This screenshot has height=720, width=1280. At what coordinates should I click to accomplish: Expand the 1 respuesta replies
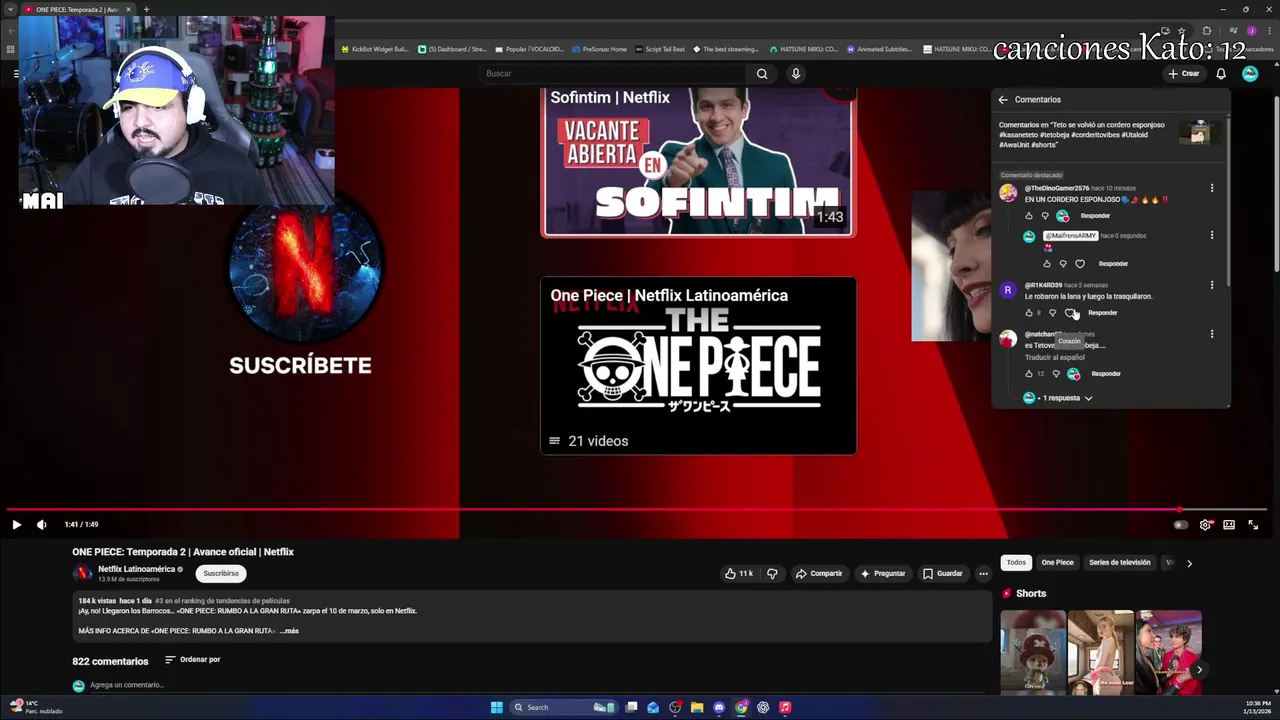(x=1066, y=398)
